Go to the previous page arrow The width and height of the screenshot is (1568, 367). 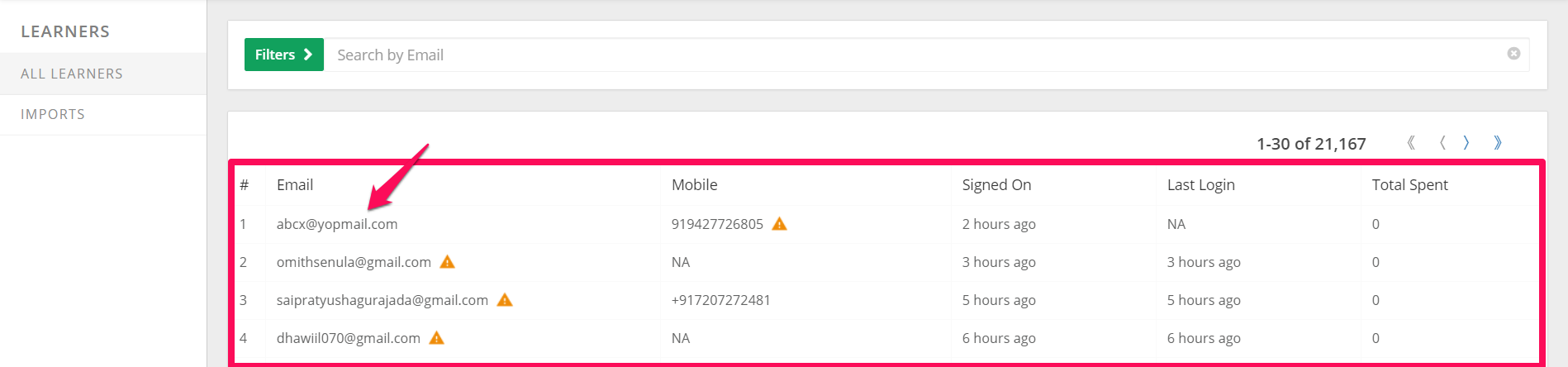coord(1442,143)
